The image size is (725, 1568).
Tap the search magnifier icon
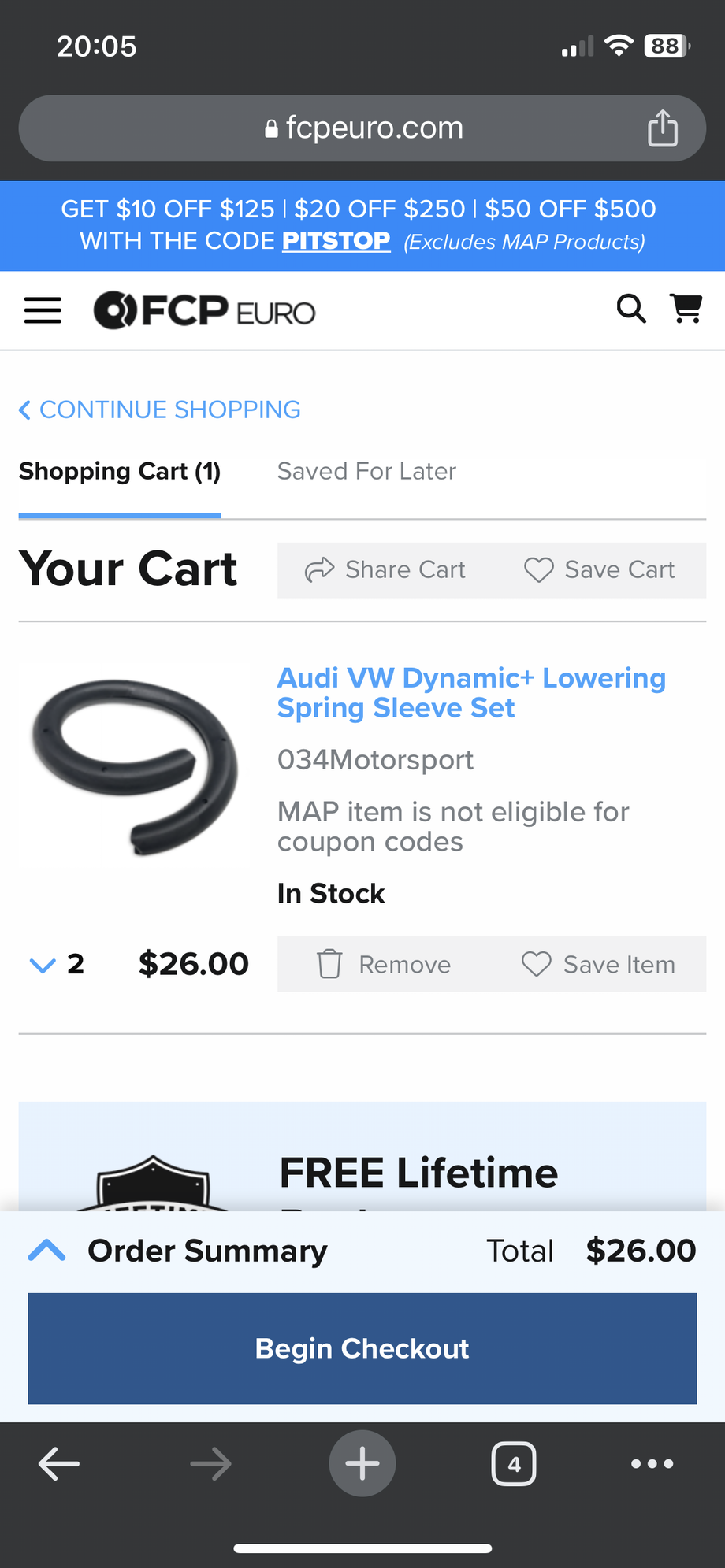coord(631,309)
